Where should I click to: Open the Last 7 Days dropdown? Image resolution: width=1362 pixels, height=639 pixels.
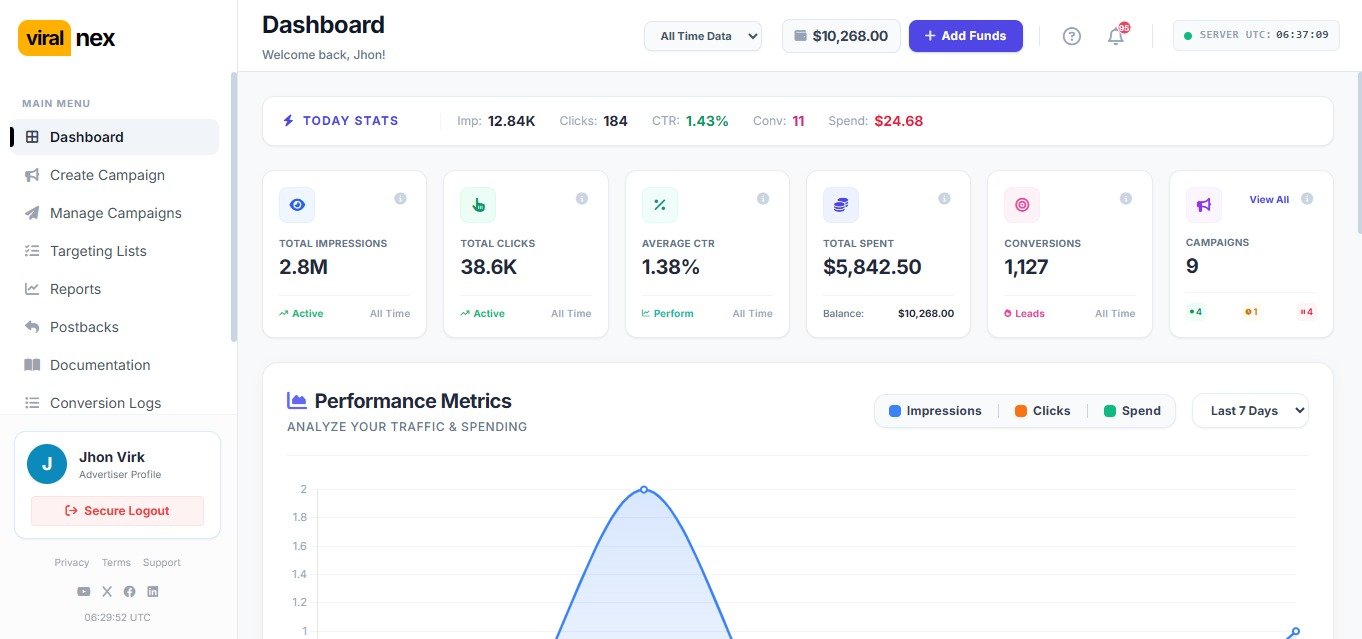click(1250, 411)
